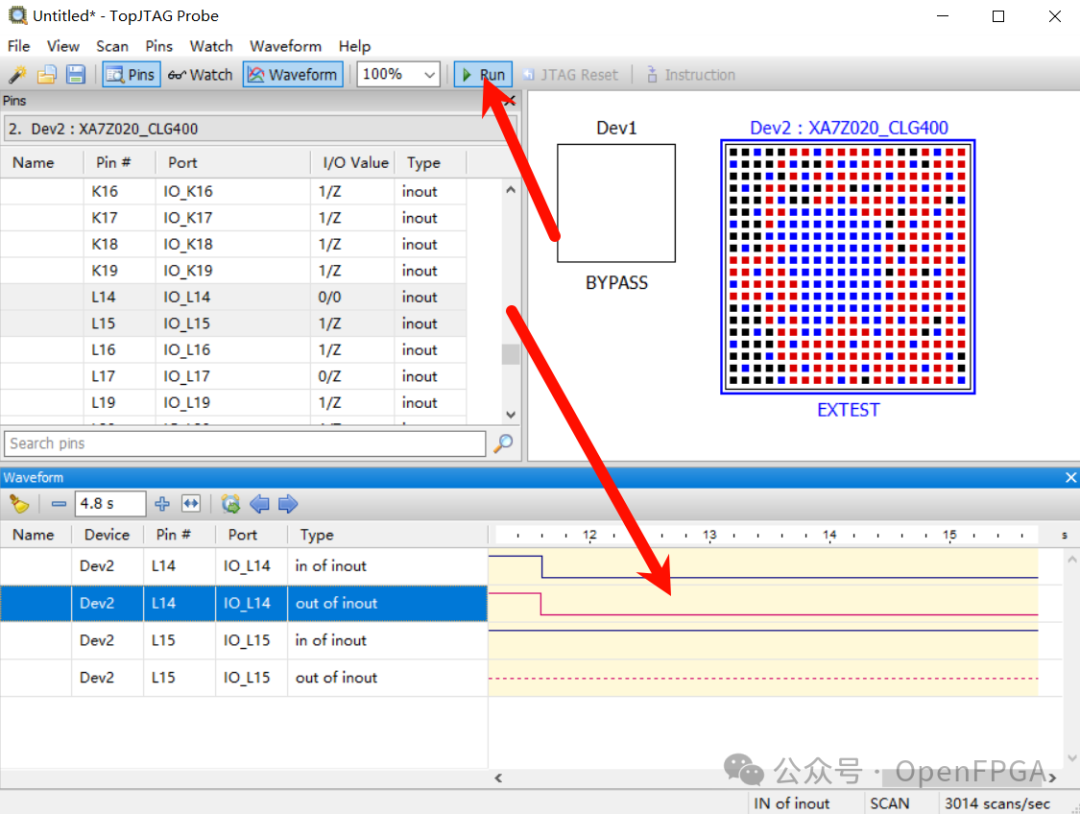This screenshot has height=814, width=1080.
Task: Select the L17 0/Z value cell
Action: 352,376
